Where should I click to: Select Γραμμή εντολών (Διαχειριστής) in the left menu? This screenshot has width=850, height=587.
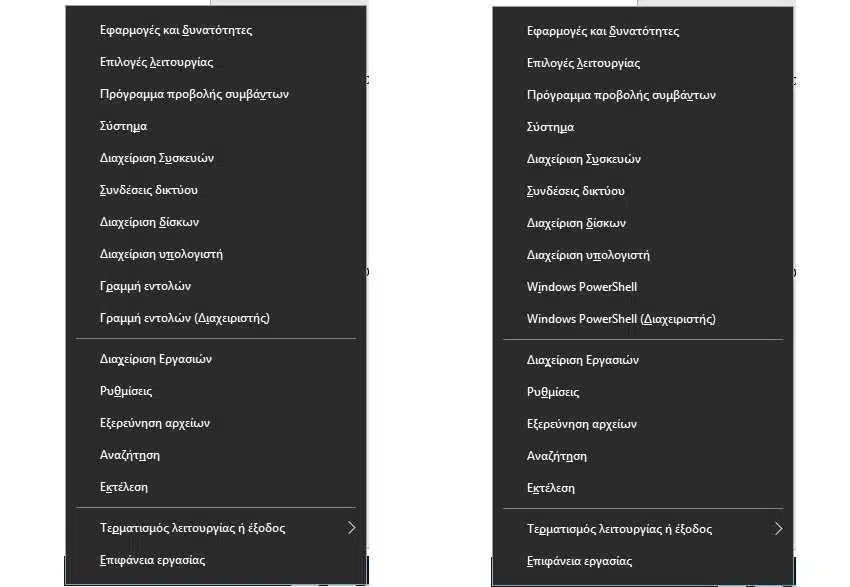coord(216,318)
